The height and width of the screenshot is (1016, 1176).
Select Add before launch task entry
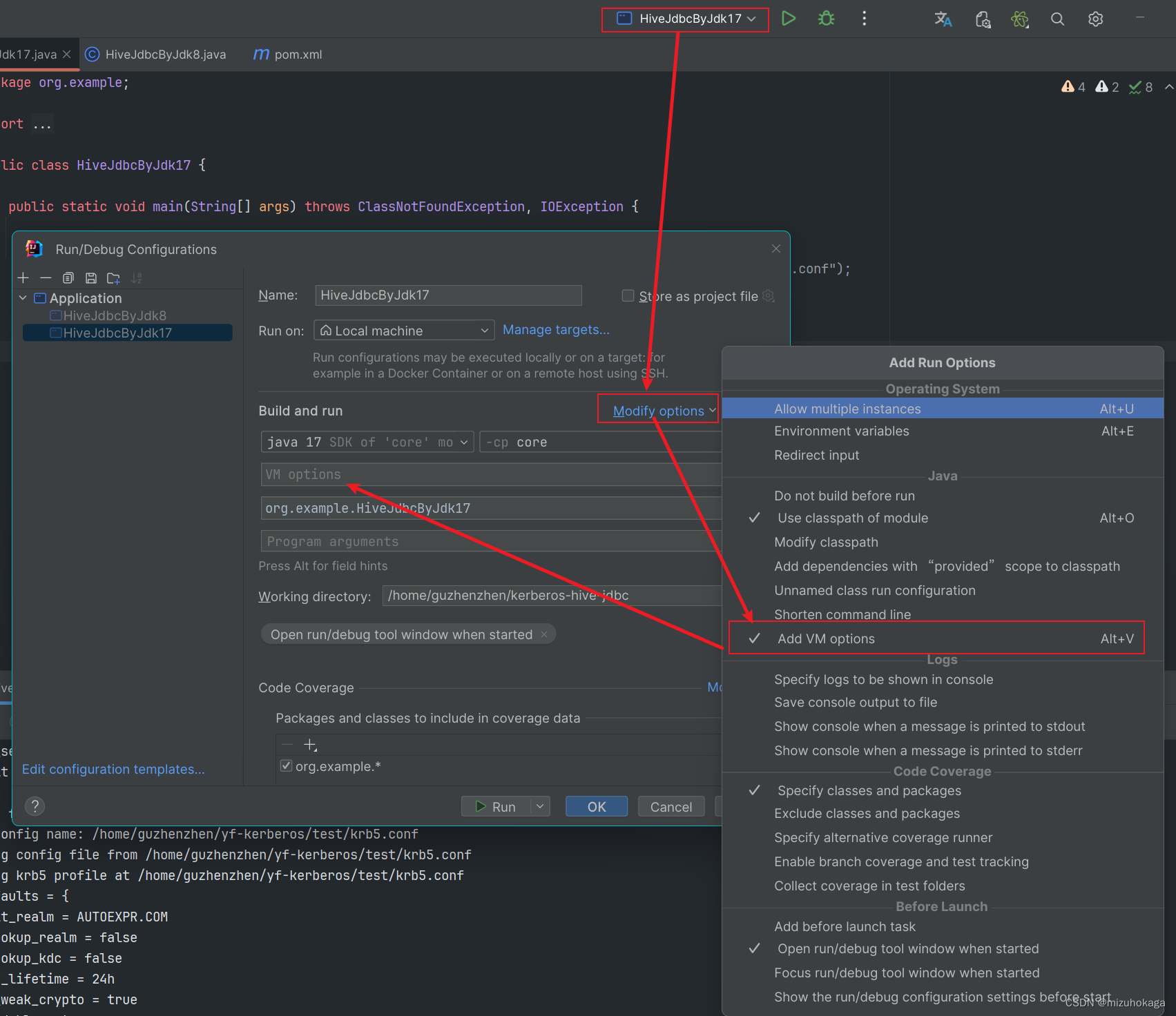pos(943,927)
